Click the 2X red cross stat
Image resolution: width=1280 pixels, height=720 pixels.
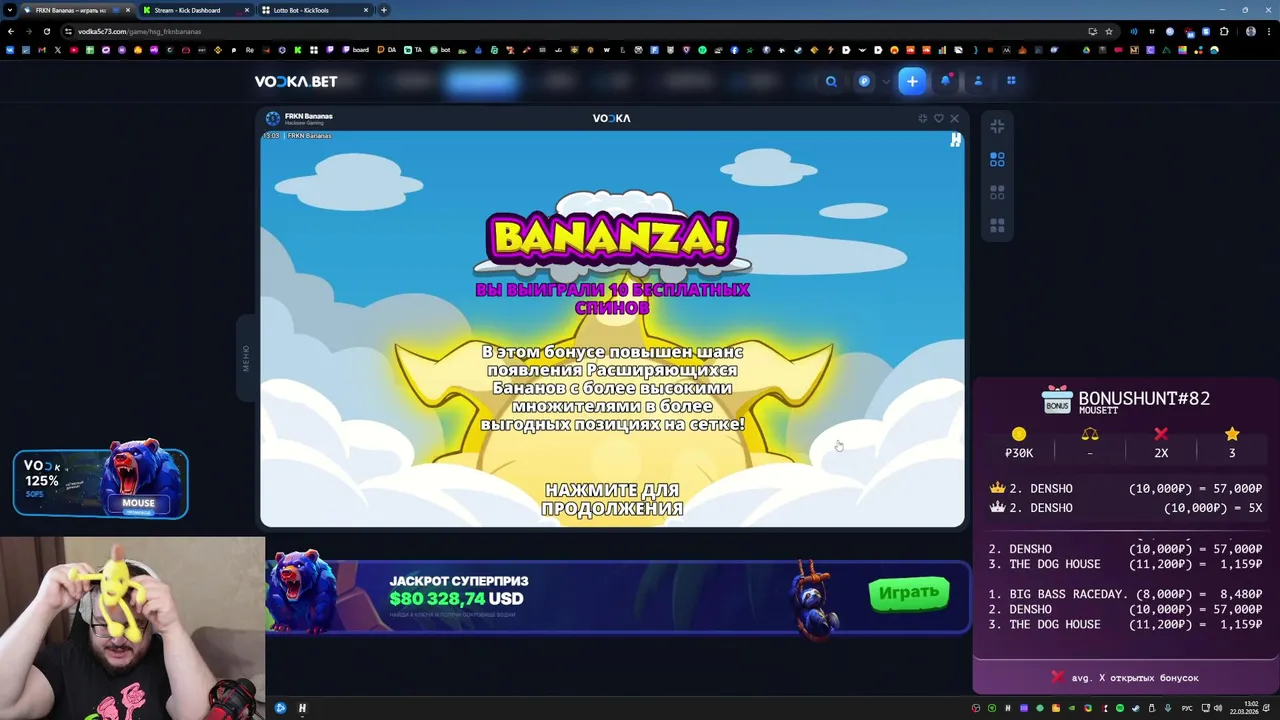1161,443
